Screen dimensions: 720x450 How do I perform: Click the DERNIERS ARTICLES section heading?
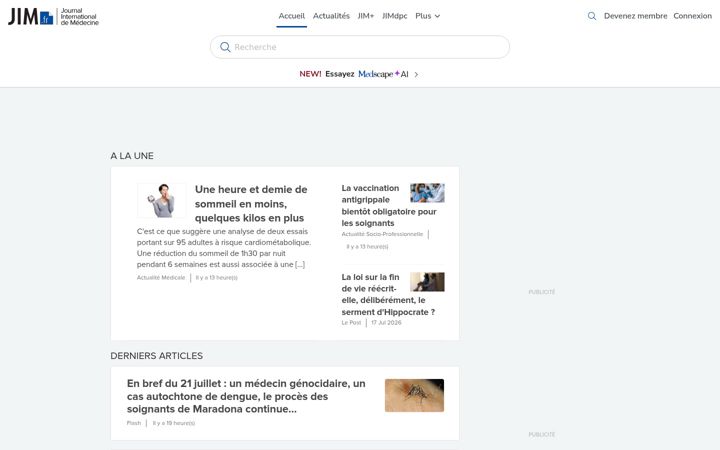[157, 356]
